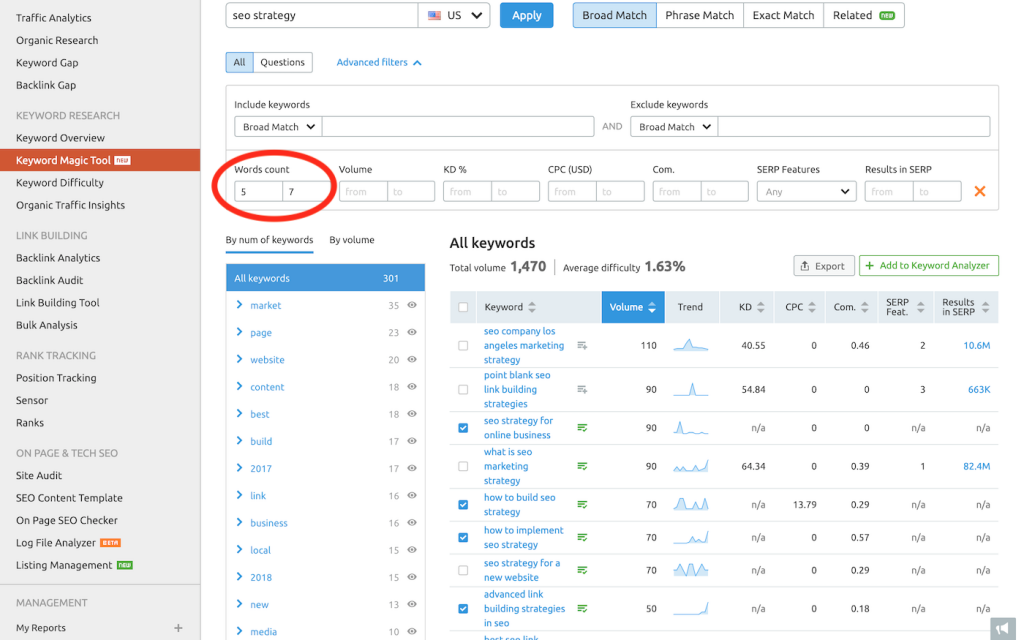Image resolution: width=1024 pixels, height=640 pixels.
Task: Check the 'seo company los angeles marketing strategy' row
Action: [463, 345]
